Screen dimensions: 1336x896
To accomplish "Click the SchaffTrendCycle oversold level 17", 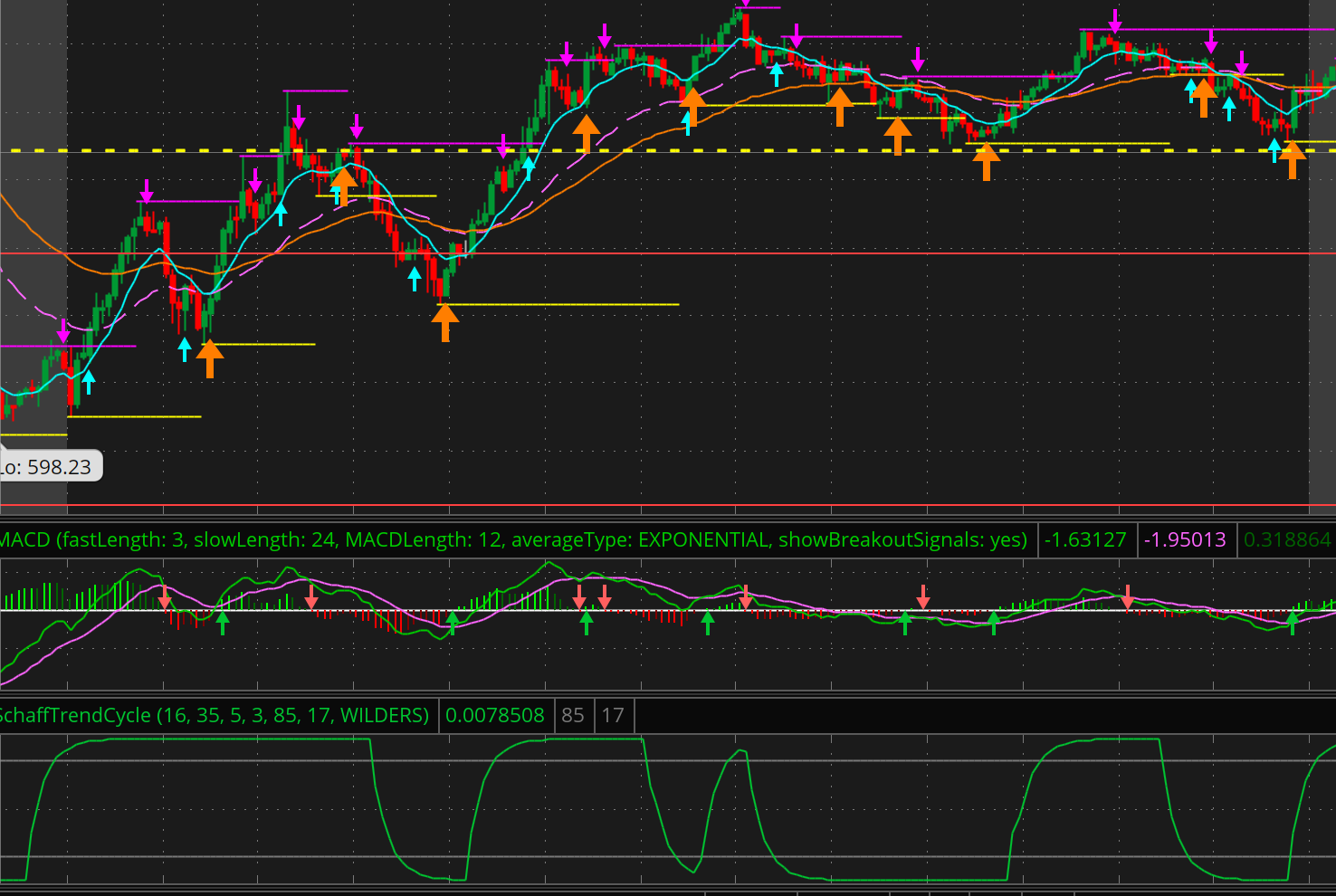I will click(x=613, y=715).
